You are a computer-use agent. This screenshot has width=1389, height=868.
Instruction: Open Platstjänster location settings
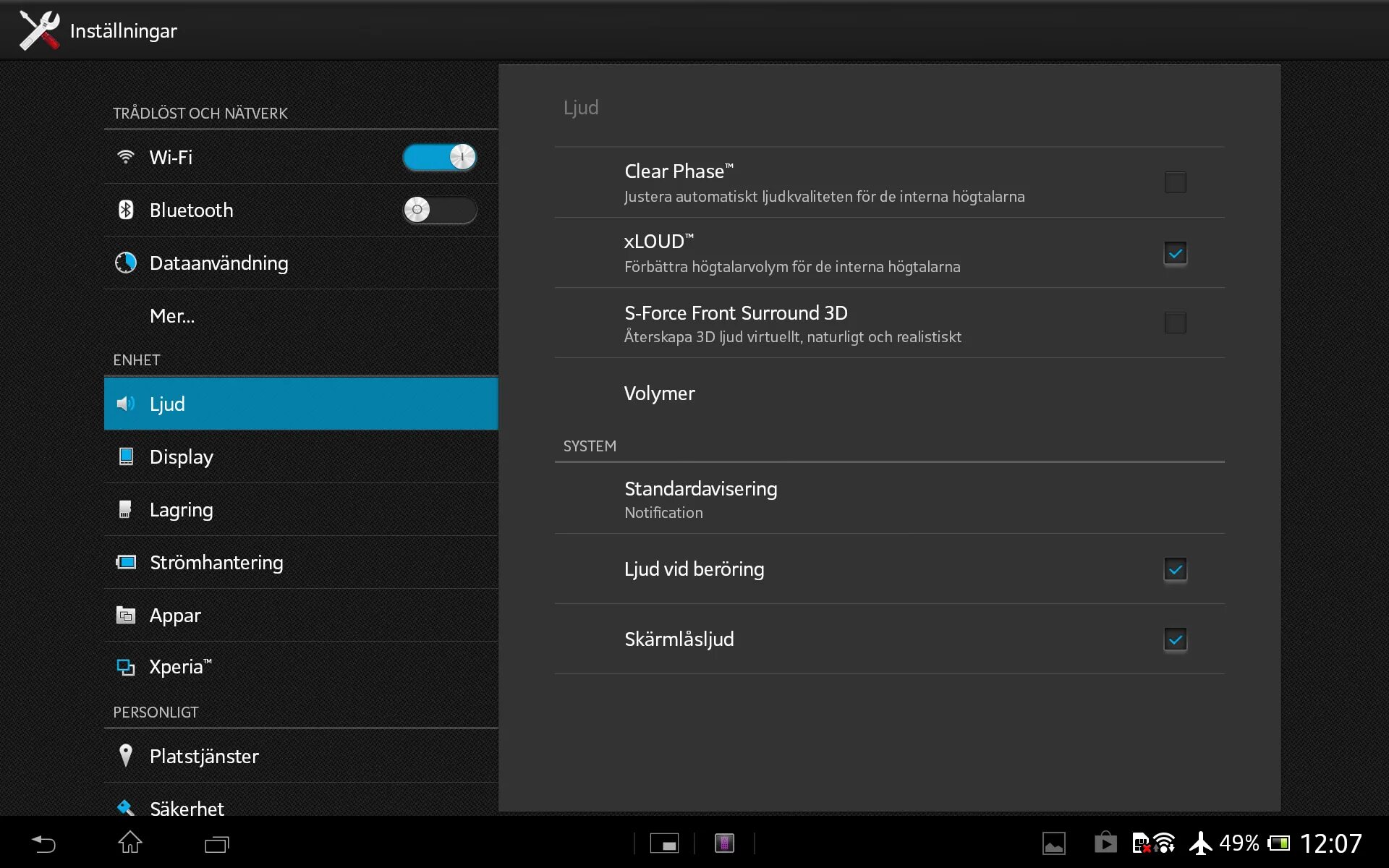pos(204,755)
